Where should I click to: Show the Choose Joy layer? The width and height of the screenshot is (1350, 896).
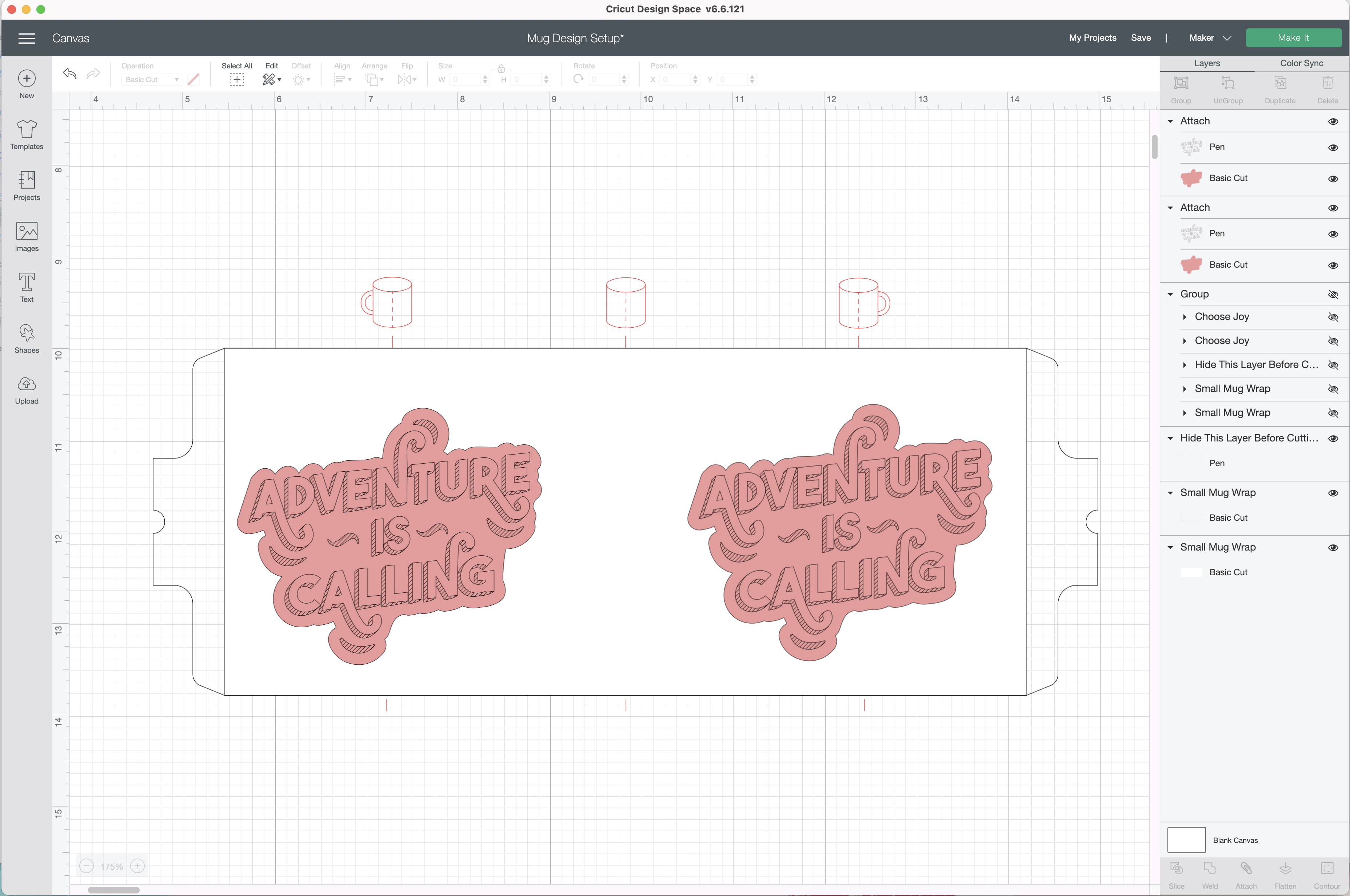(x=1334, y=317)
